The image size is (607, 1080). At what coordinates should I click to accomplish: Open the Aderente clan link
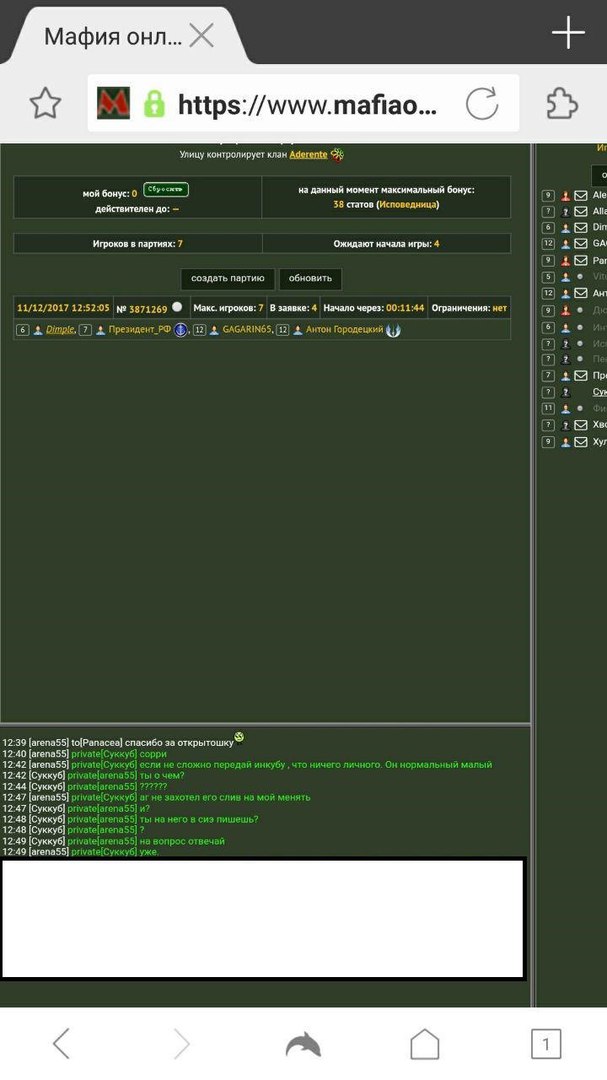point(309,155)
